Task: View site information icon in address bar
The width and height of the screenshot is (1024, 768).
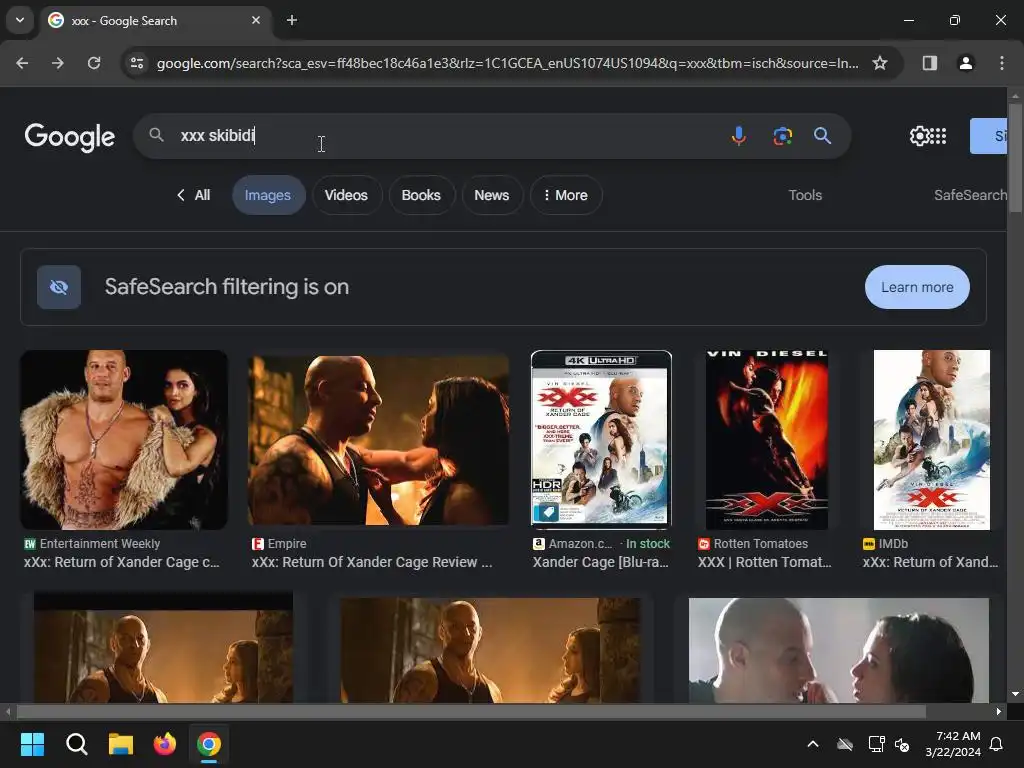Action: click(137, 63)
